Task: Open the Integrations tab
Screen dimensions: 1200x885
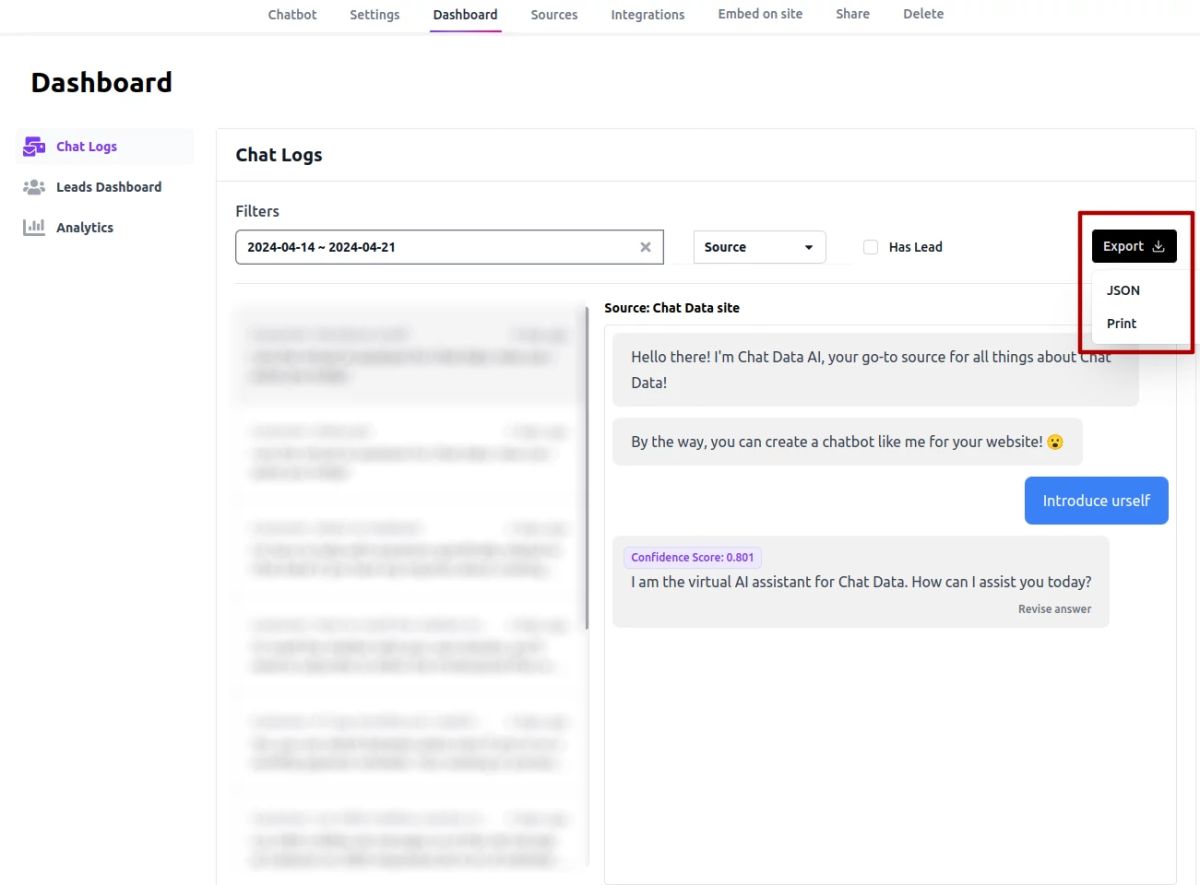Action: [648, 14]
